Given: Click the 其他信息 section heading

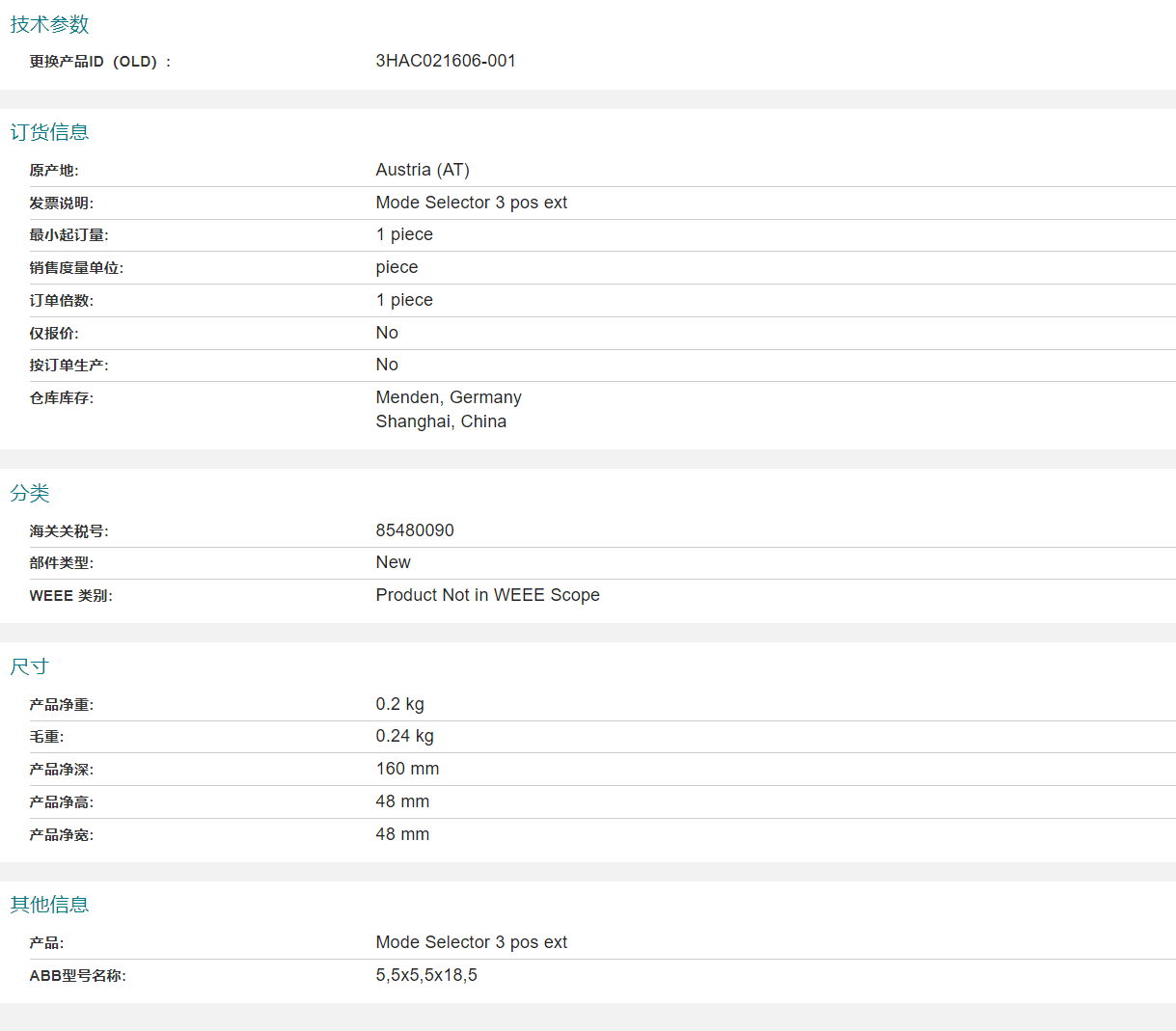Looking at the screenshot, I should [x=49, y=905].
